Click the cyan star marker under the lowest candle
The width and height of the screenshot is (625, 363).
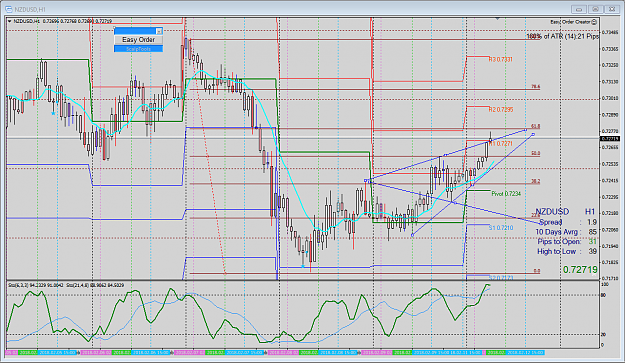click(x=303, y=266)
